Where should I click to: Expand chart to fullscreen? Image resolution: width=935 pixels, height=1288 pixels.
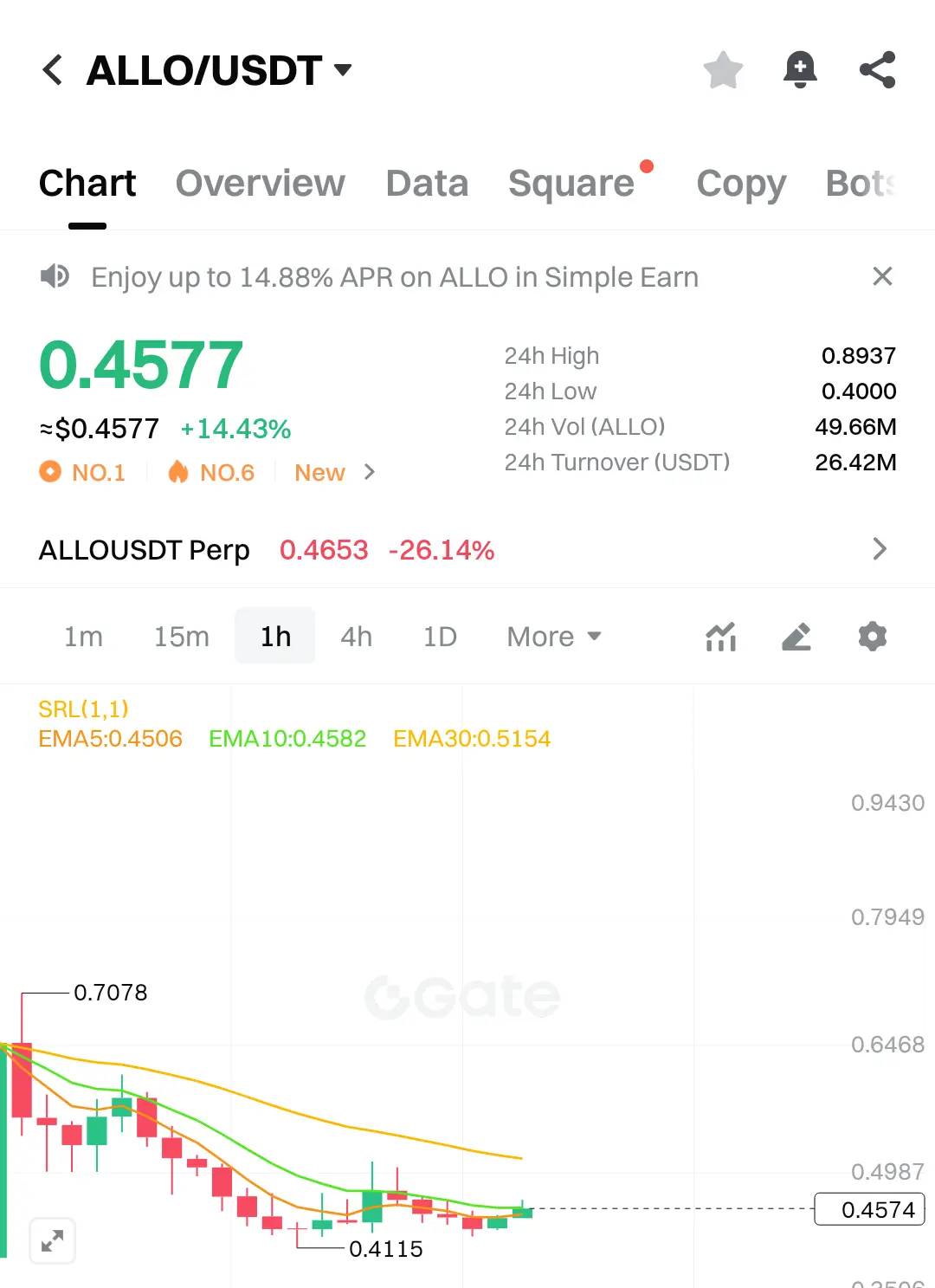[x=53, y=1240]
